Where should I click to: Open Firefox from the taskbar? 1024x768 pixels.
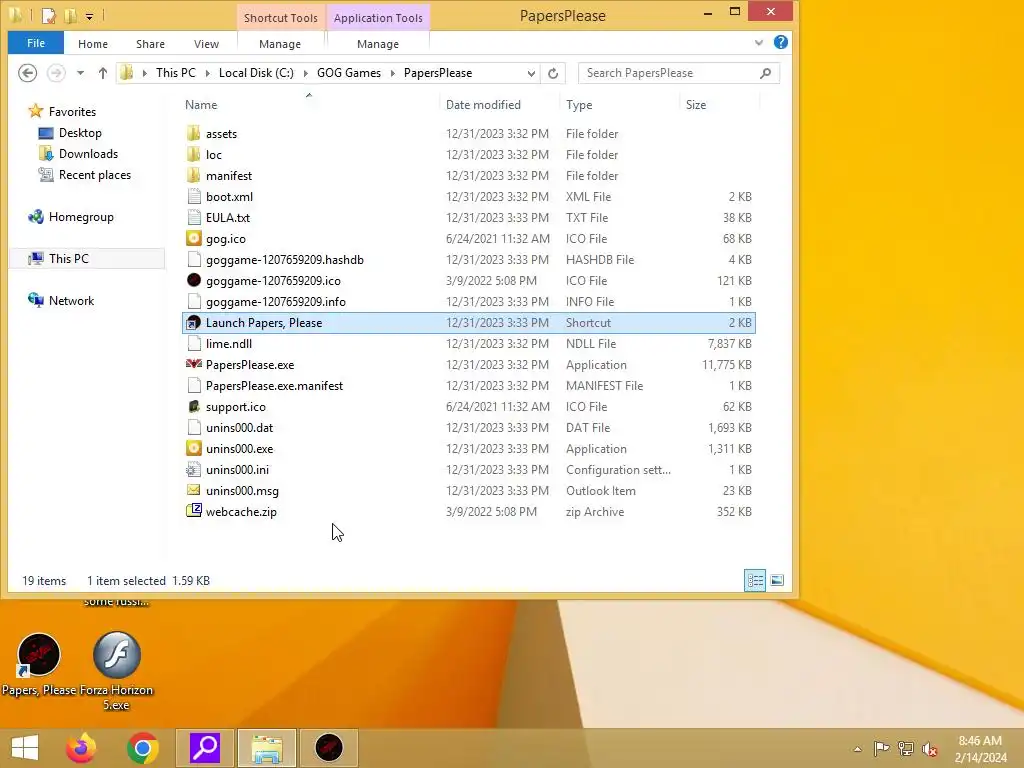81,748
